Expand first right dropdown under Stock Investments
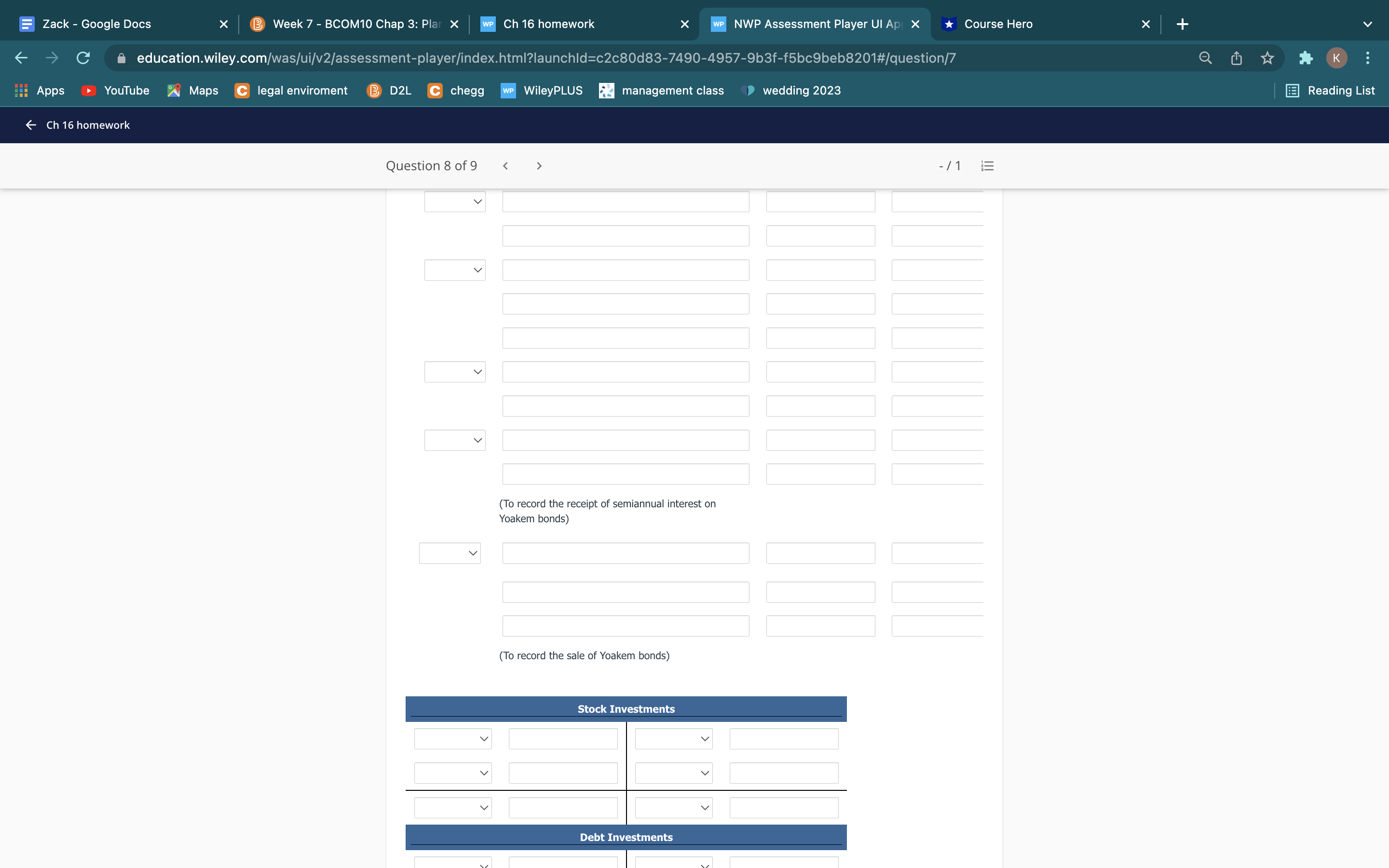Screen dimensions: 1389x868 pos(673,739)
